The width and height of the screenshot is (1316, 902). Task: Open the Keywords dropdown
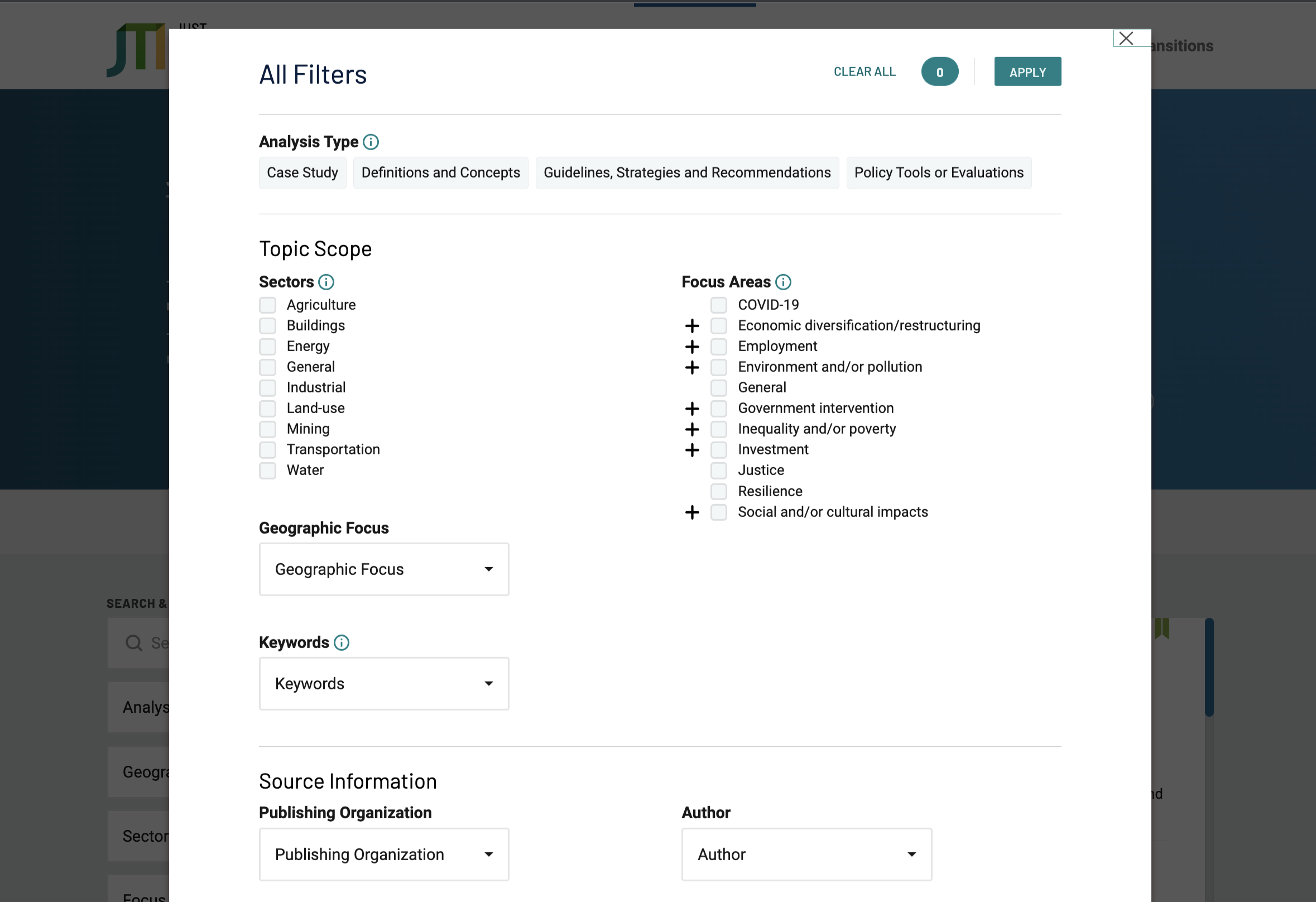coord(384,683)
